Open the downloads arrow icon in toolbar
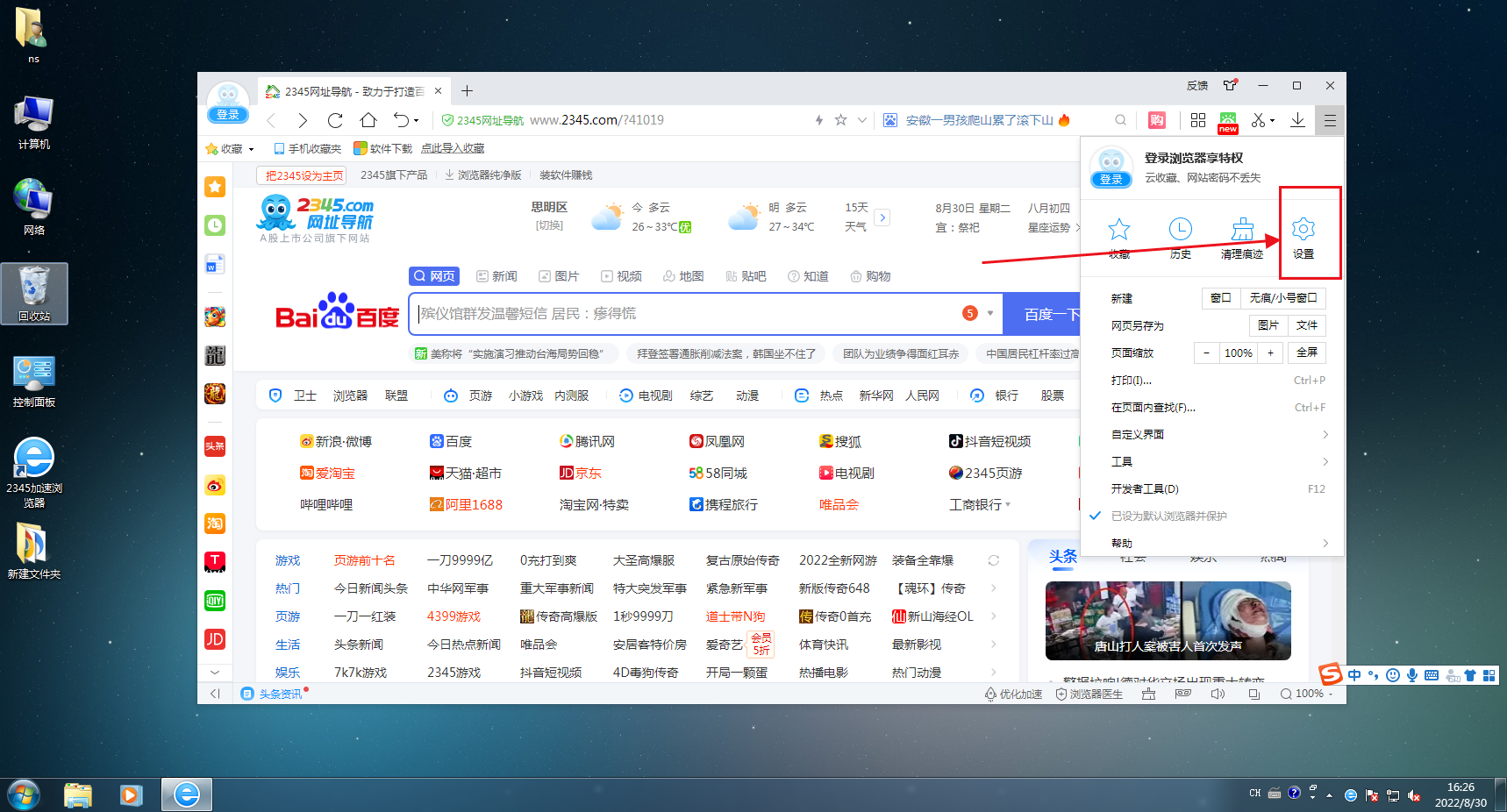1507x812 pixels. [1297, 120]
